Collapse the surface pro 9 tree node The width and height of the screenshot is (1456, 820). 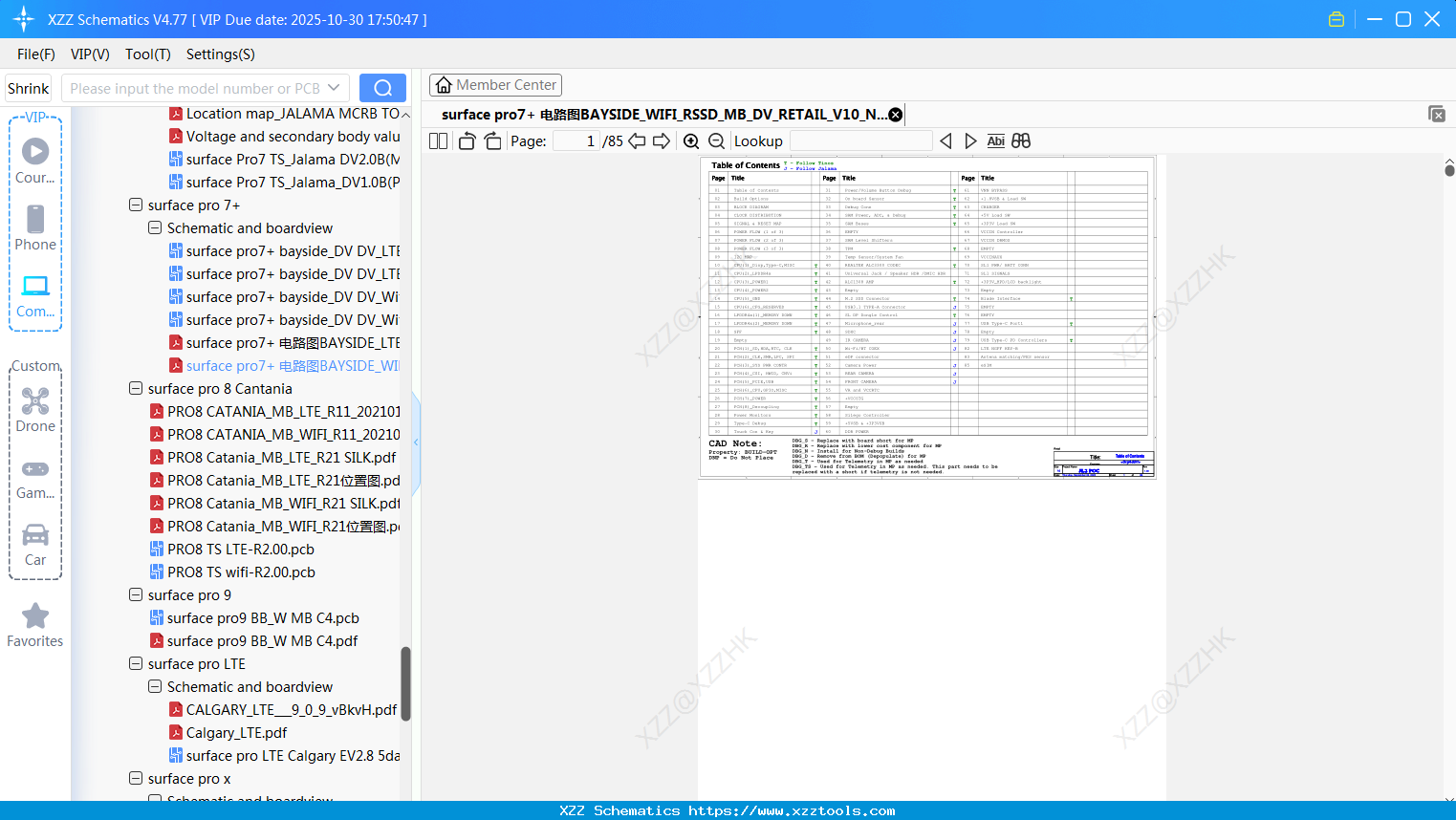[136, 594]
